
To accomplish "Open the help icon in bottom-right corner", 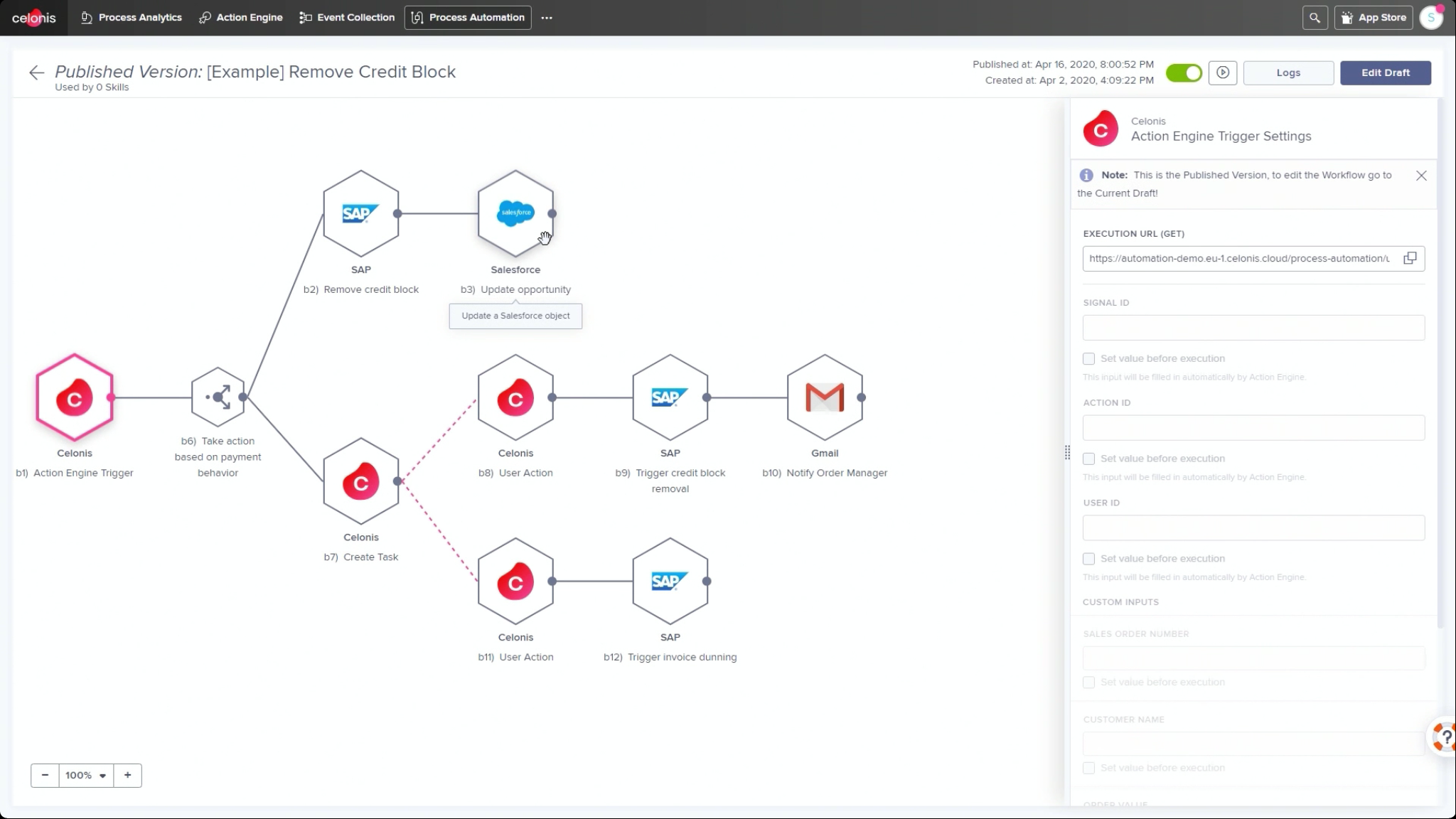I will point(1444,737).
